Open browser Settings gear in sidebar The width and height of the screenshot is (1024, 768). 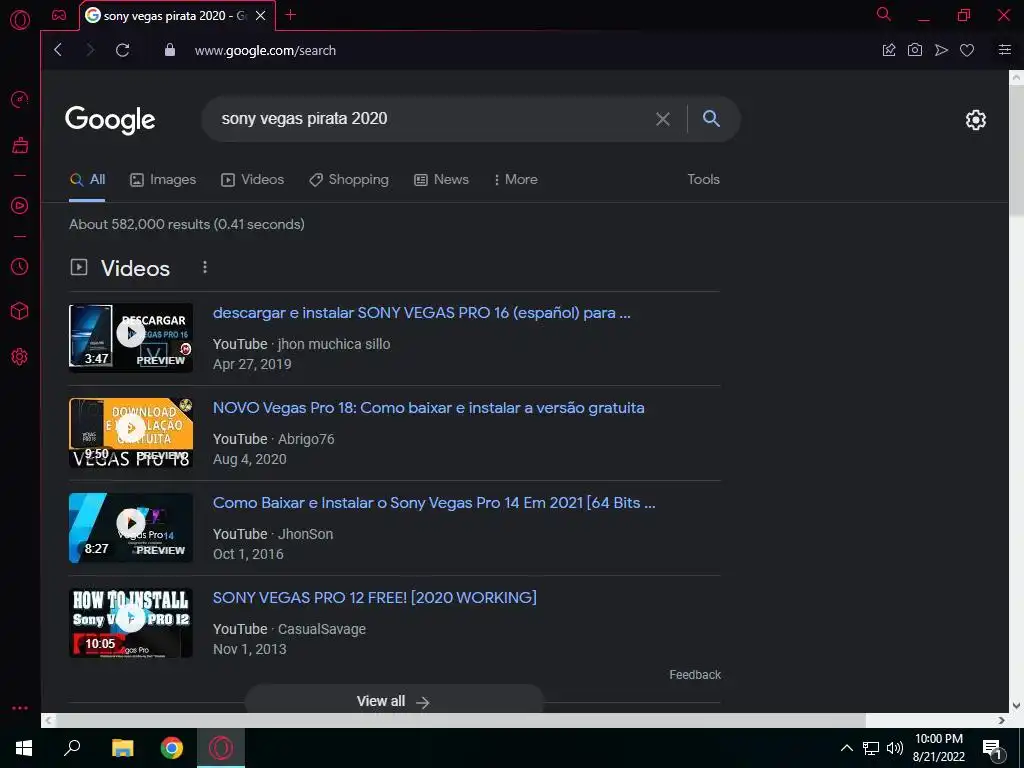click(x=20, y=357)
